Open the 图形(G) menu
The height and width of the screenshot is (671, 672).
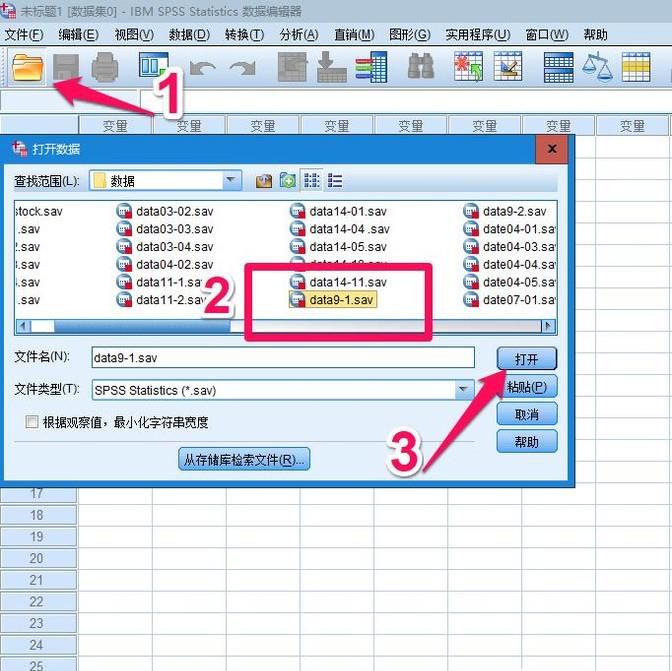pos(409,34)
